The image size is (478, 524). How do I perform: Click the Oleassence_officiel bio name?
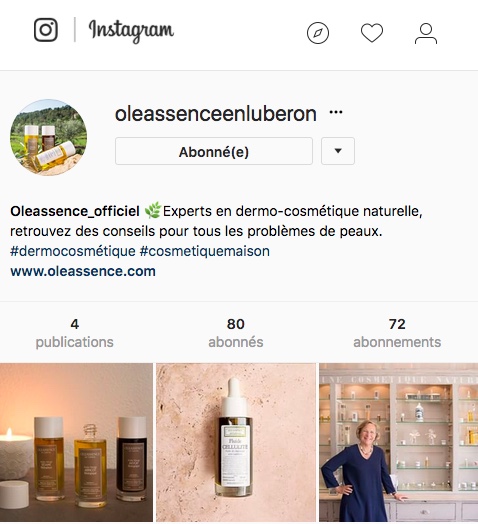(75, 211)
